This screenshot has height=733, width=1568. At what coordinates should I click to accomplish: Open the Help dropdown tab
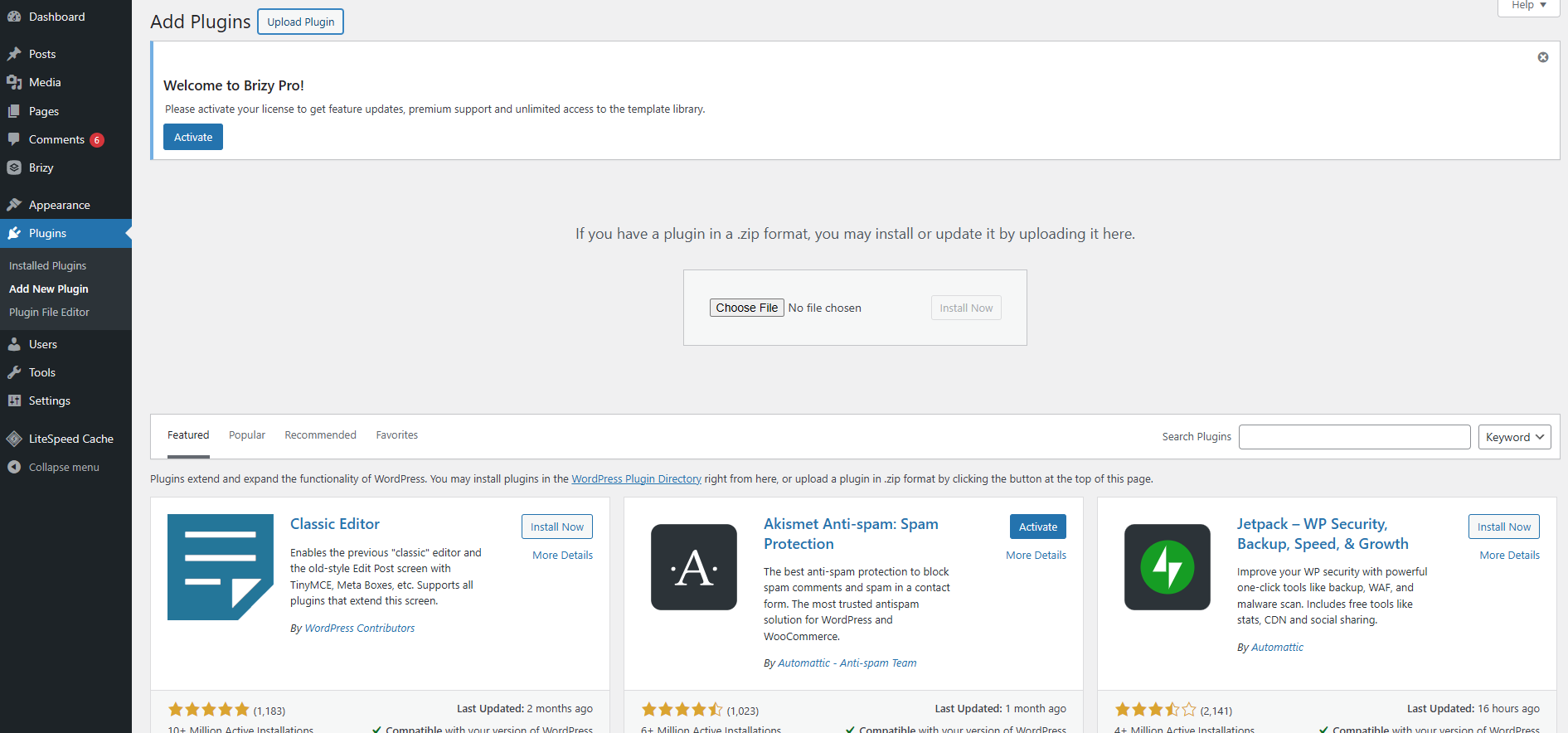tap(1529, 7)
